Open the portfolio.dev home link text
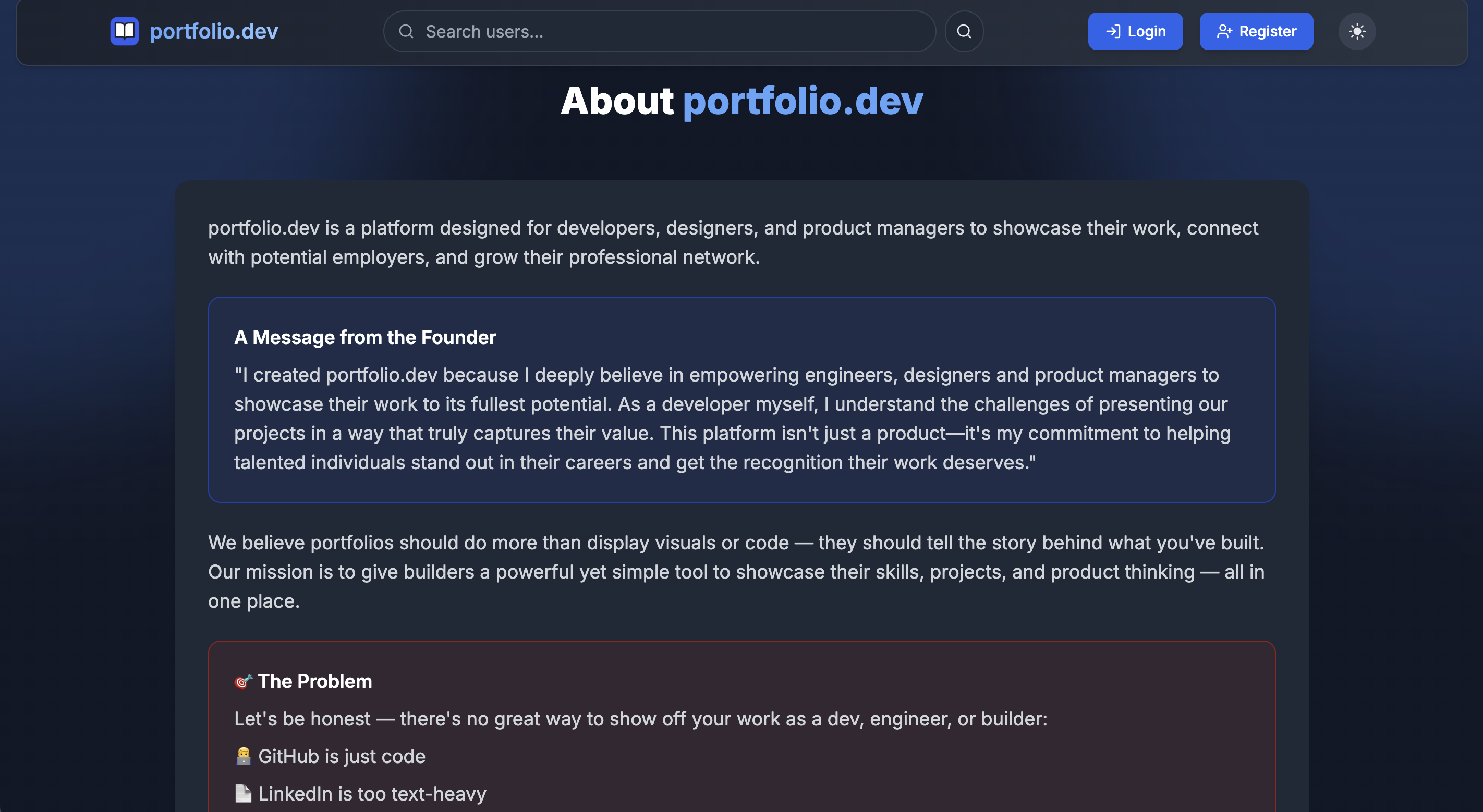 point(214,31)
